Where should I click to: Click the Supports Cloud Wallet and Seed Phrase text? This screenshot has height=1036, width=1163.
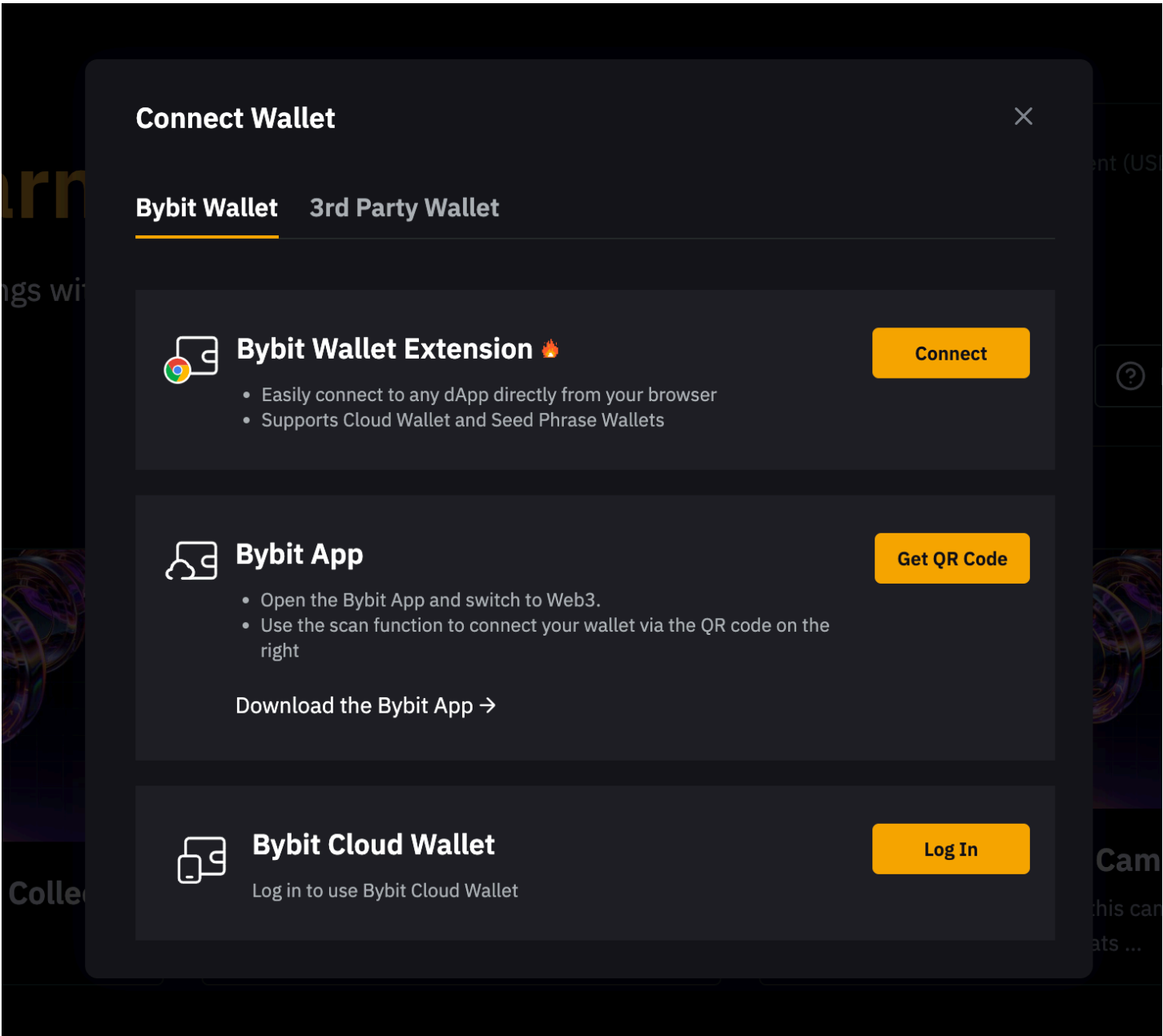[x=462, y=420]
